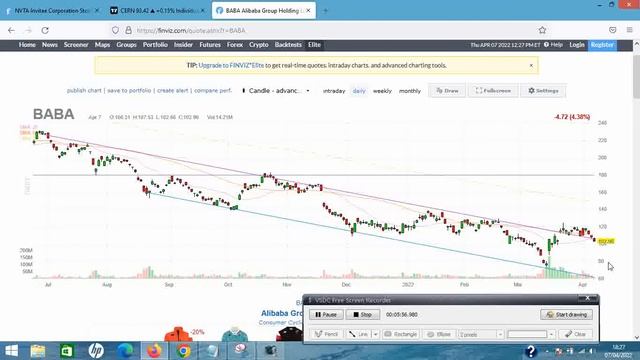Click the save to portfolio link
Screen dimensions: 640x360
129,91
